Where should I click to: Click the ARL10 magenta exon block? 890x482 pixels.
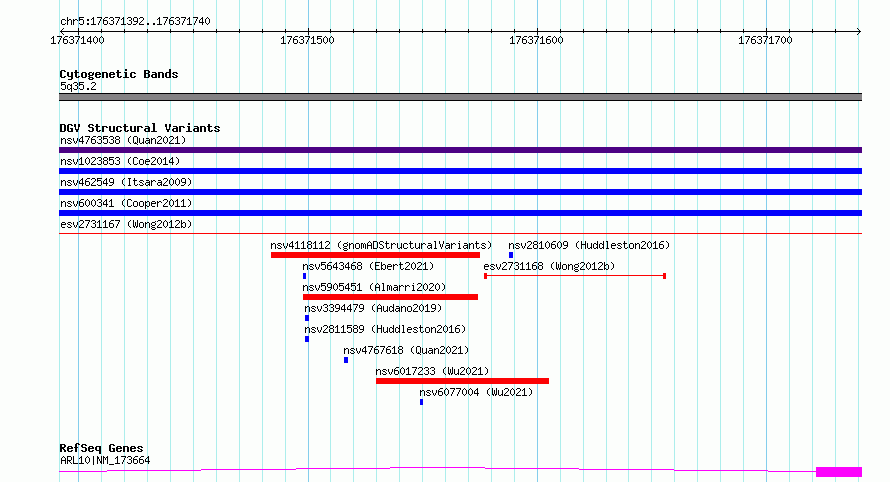pyautogui.click(x=839, y=472)
